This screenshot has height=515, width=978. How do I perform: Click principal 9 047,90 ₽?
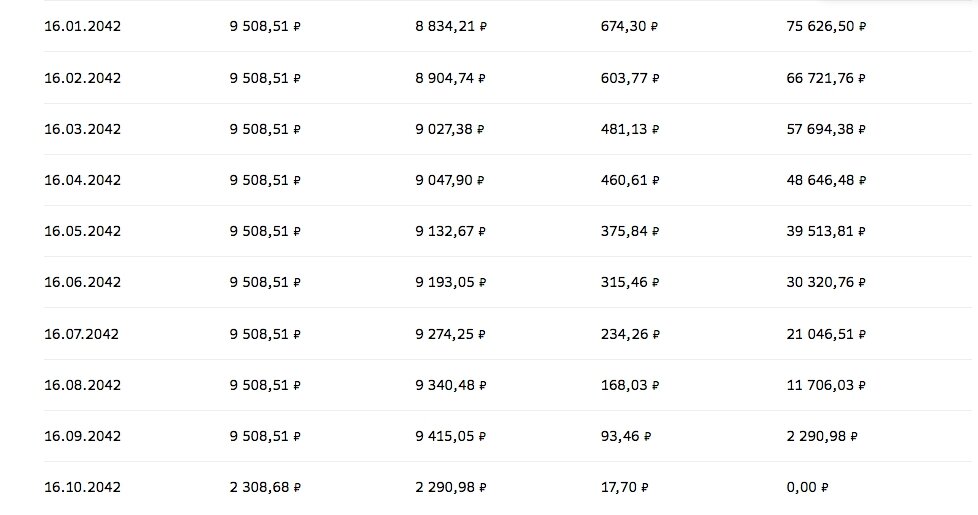[x=450, y=180]
